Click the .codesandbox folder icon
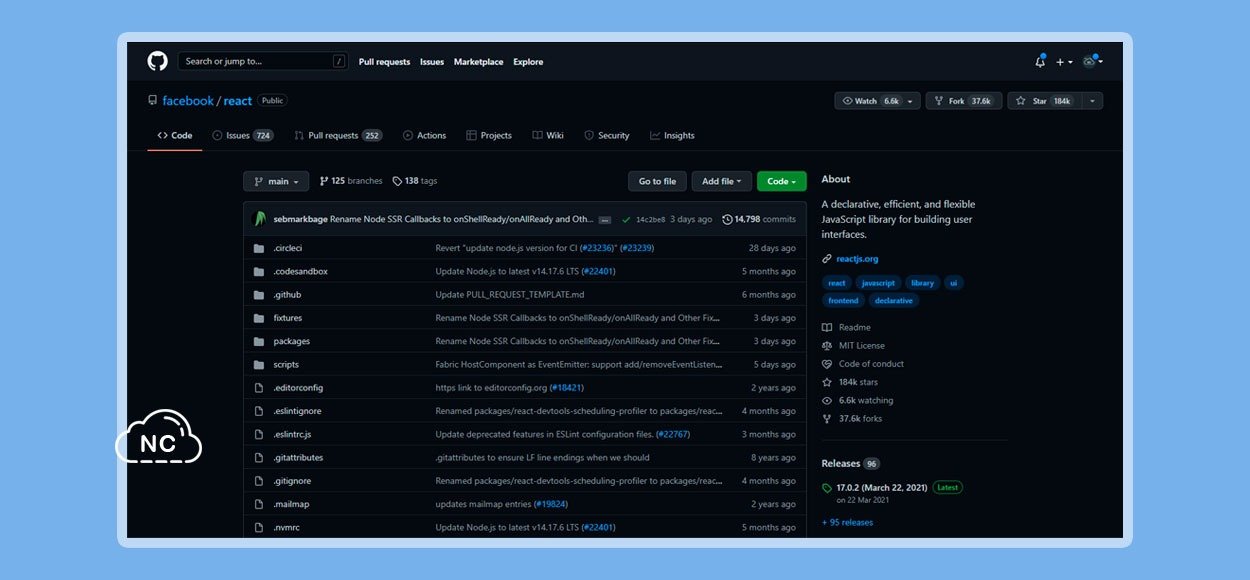 tap(259, 272)
